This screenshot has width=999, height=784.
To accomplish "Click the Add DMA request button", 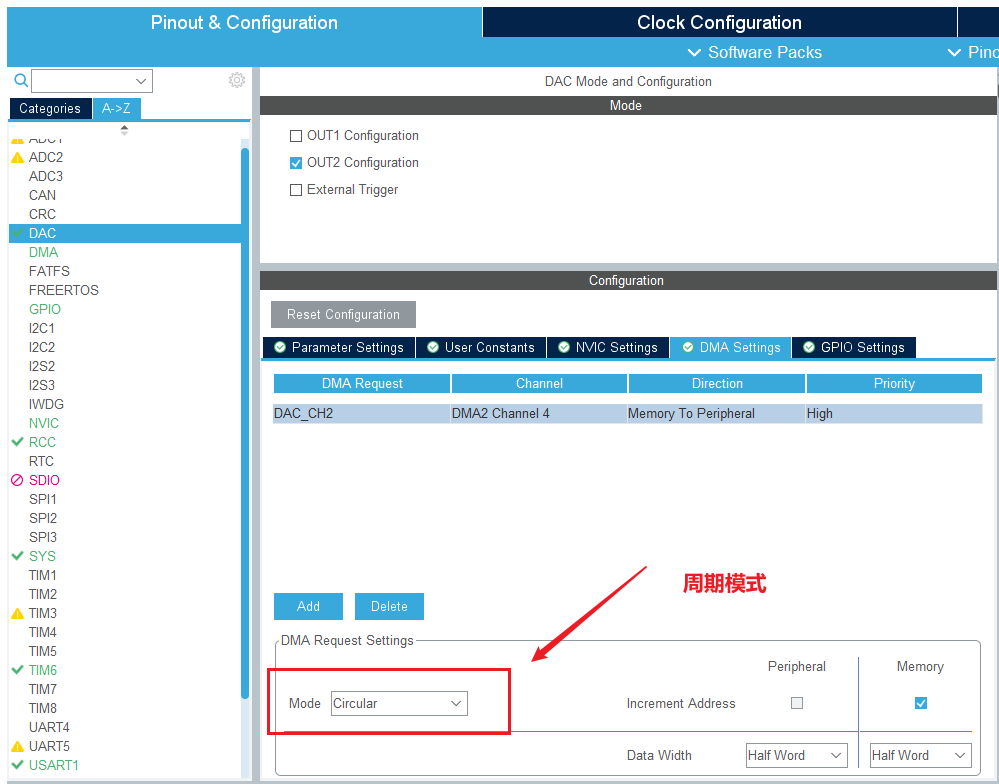I will click(308, 606).
